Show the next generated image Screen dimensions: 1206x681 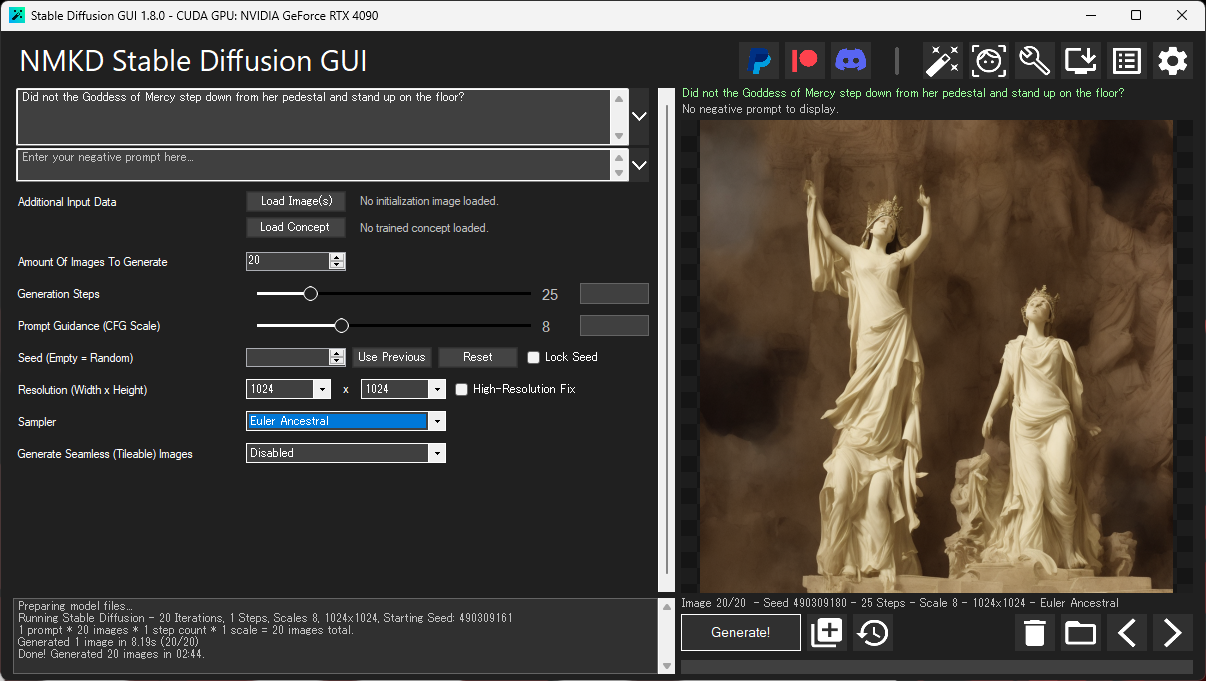(x=1172, y=632)
